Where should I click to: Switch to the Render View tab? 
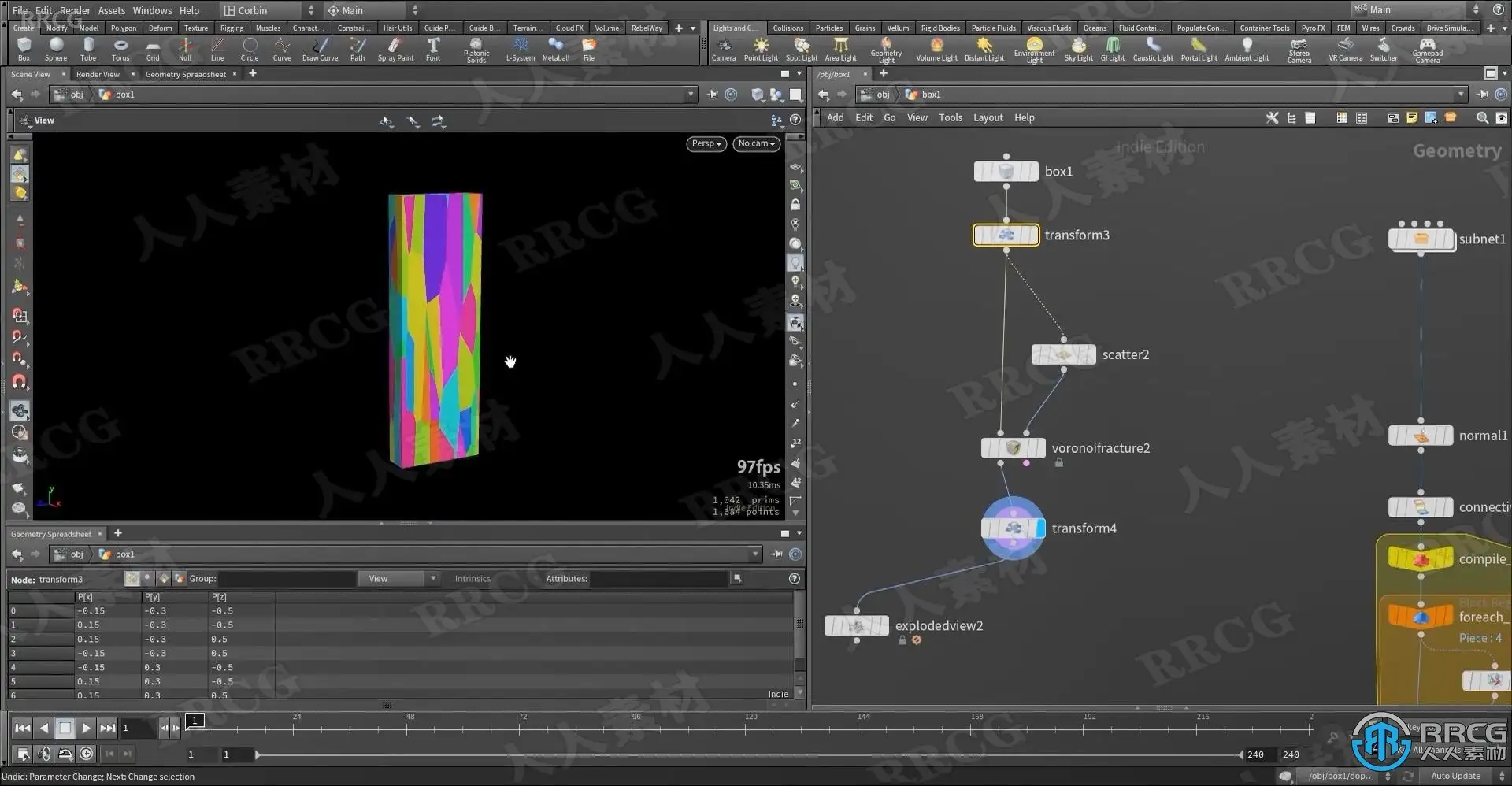tap(98, 74)
